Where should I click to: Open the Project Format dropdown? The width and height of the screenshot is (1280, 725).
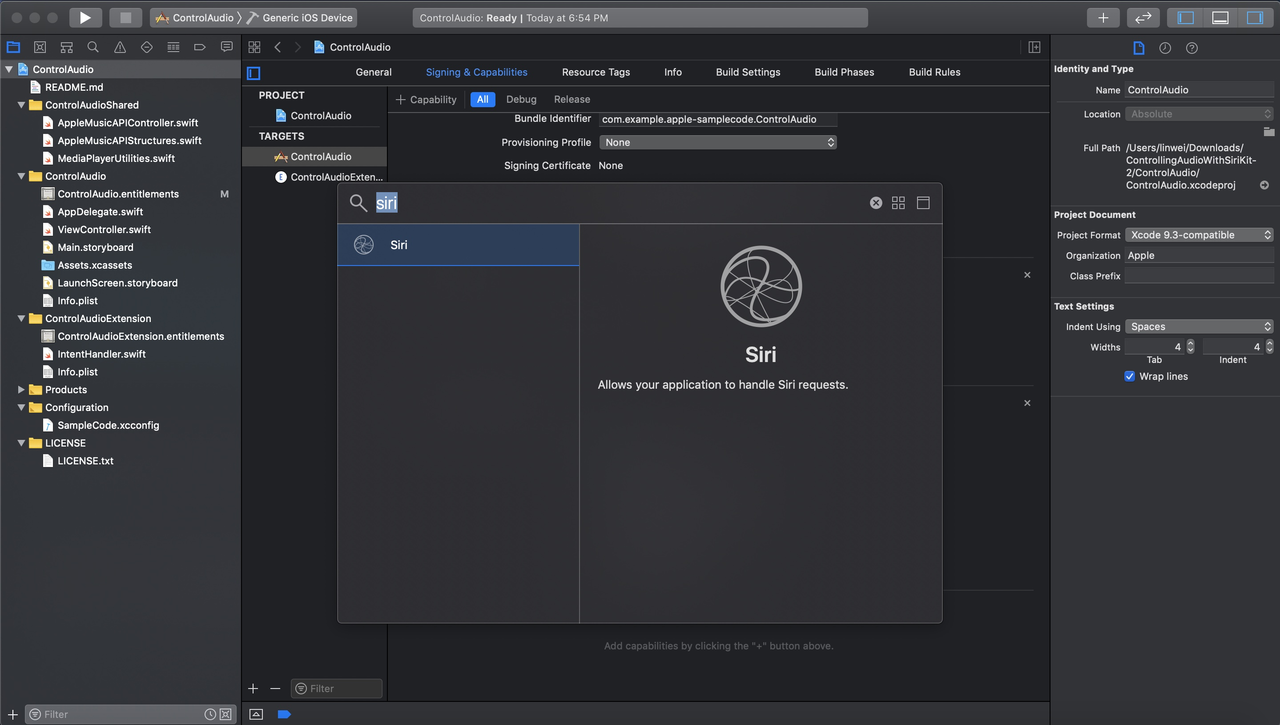(x=1199, y=235)
